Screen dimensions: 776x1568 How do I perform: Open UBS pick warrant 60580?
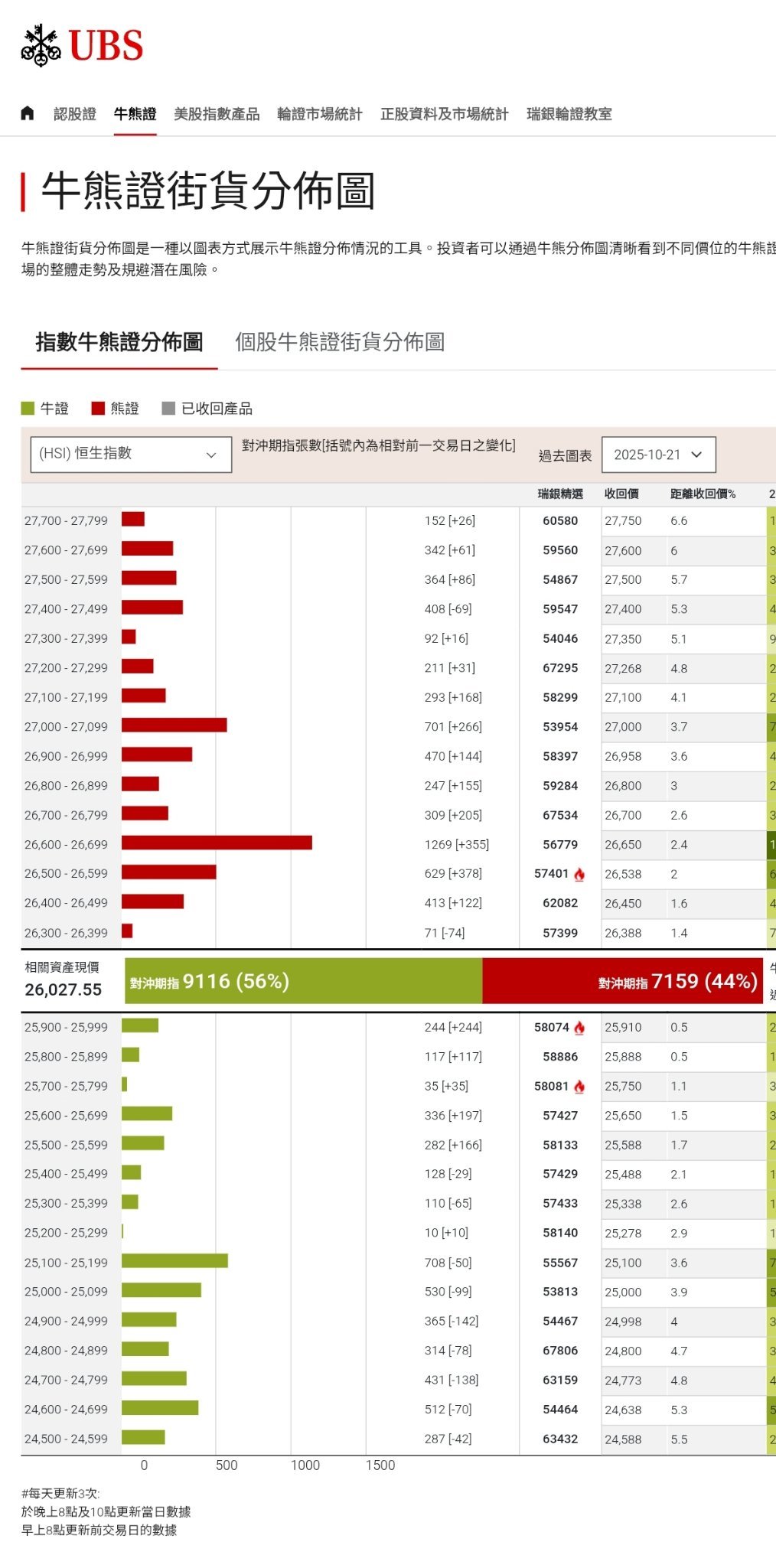pyautogui.click(x=560, y=521)
